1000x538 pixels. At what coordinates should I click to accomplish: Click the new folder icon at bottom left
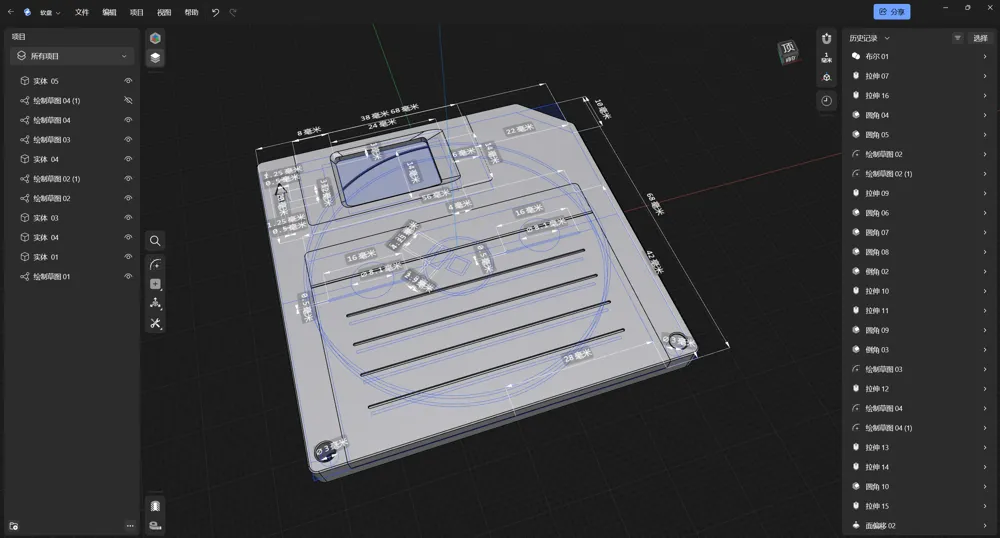pyautogui.click(x=14, y=525)
